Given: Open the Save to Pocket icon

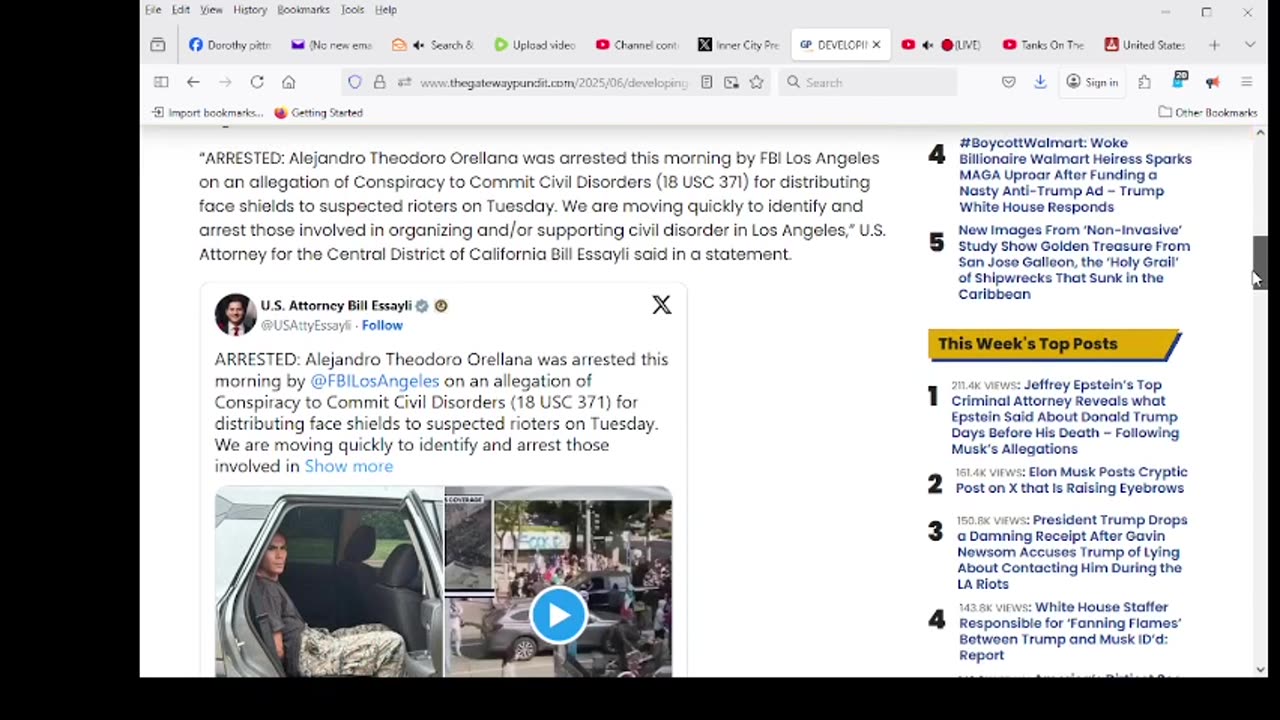Looking at the screenshot, I should coord(1008,82).
